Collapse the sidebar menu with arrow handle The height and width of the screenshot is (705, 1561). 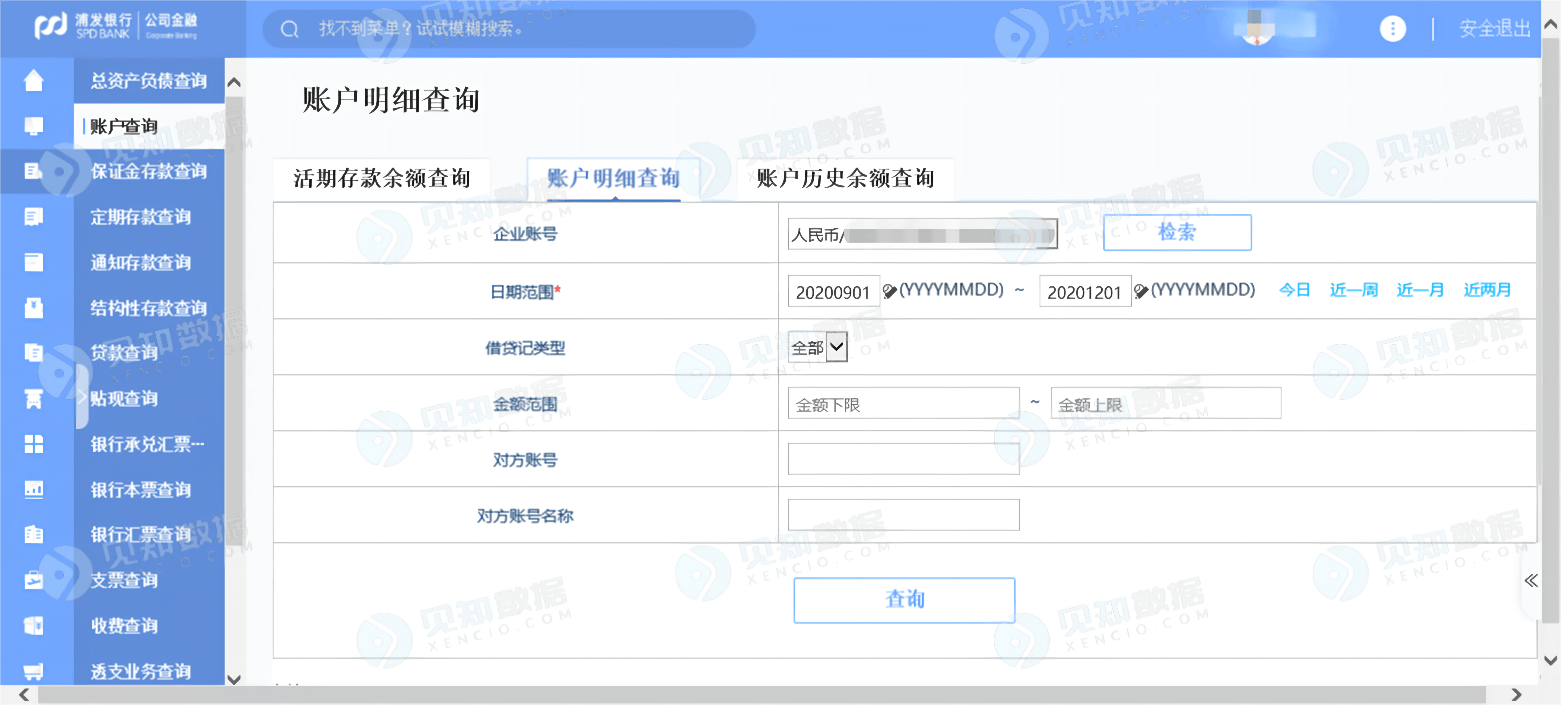82,397
